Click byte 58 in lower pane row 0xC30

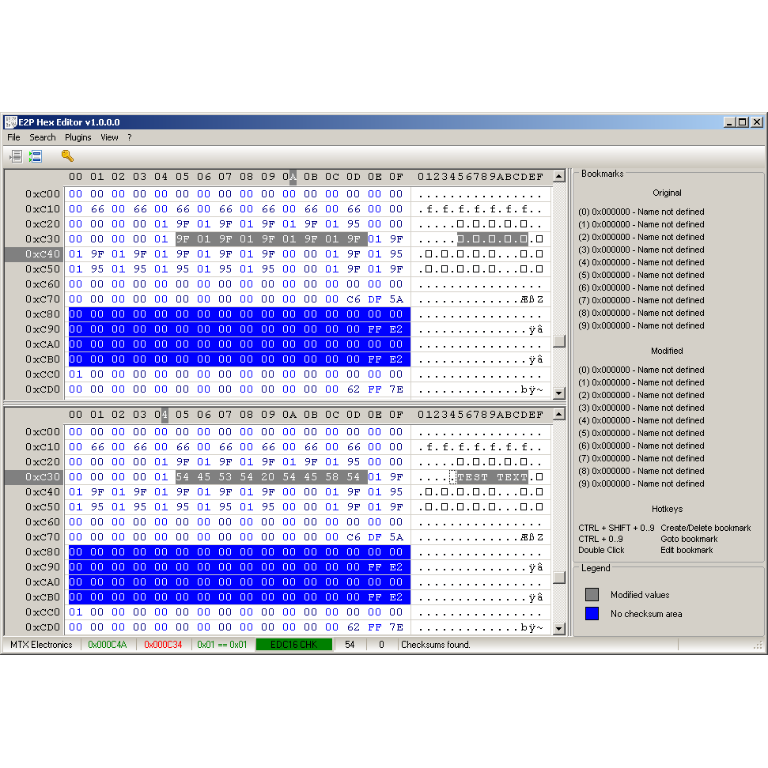[x=332, y=477]
